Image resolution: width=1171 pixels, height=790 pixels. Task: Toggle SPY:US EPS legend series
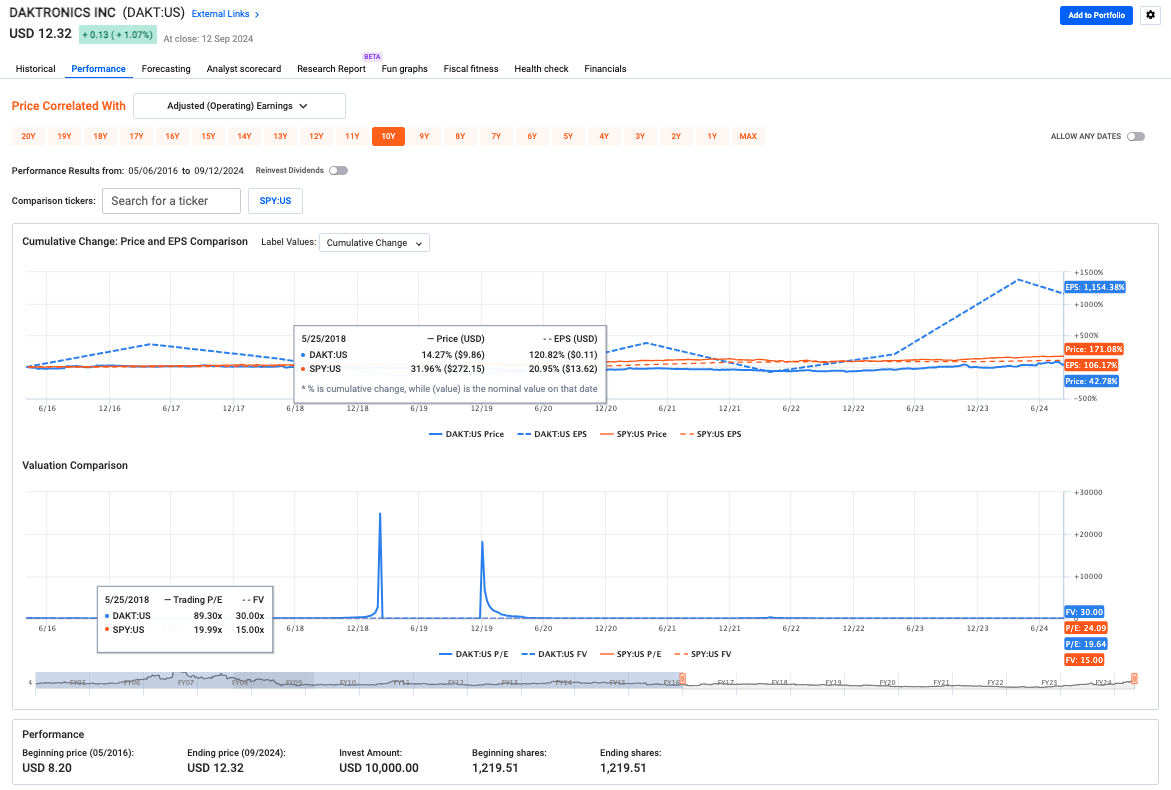point(710,434)
